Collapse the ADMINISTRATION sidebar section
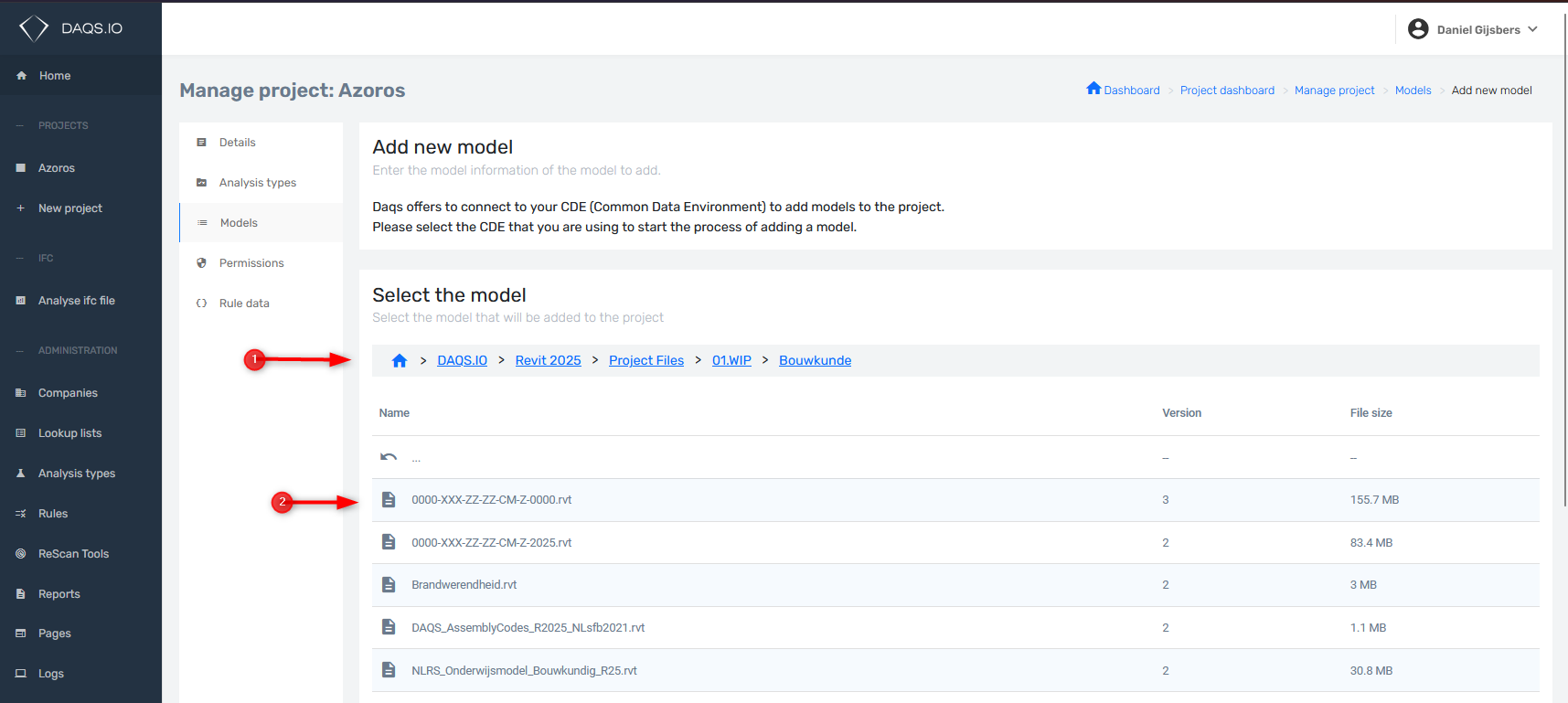Screen dimensions: 1568x703 [67, 351]
